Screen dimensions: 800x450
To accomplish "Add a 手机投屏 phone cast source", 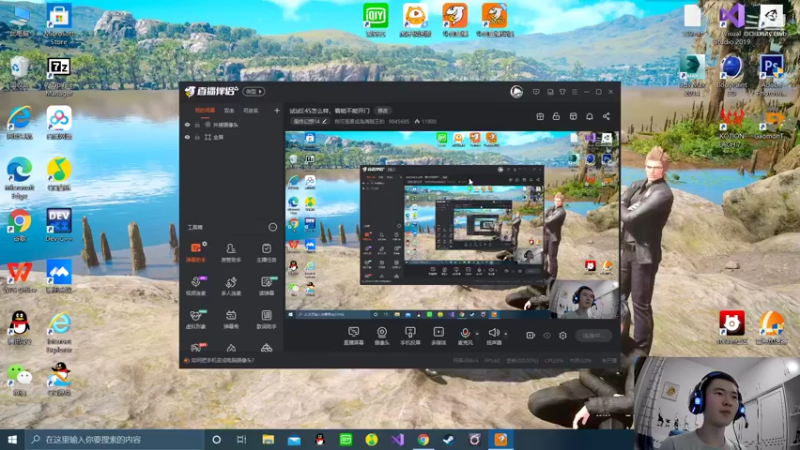I will click(x=410, y=336).
